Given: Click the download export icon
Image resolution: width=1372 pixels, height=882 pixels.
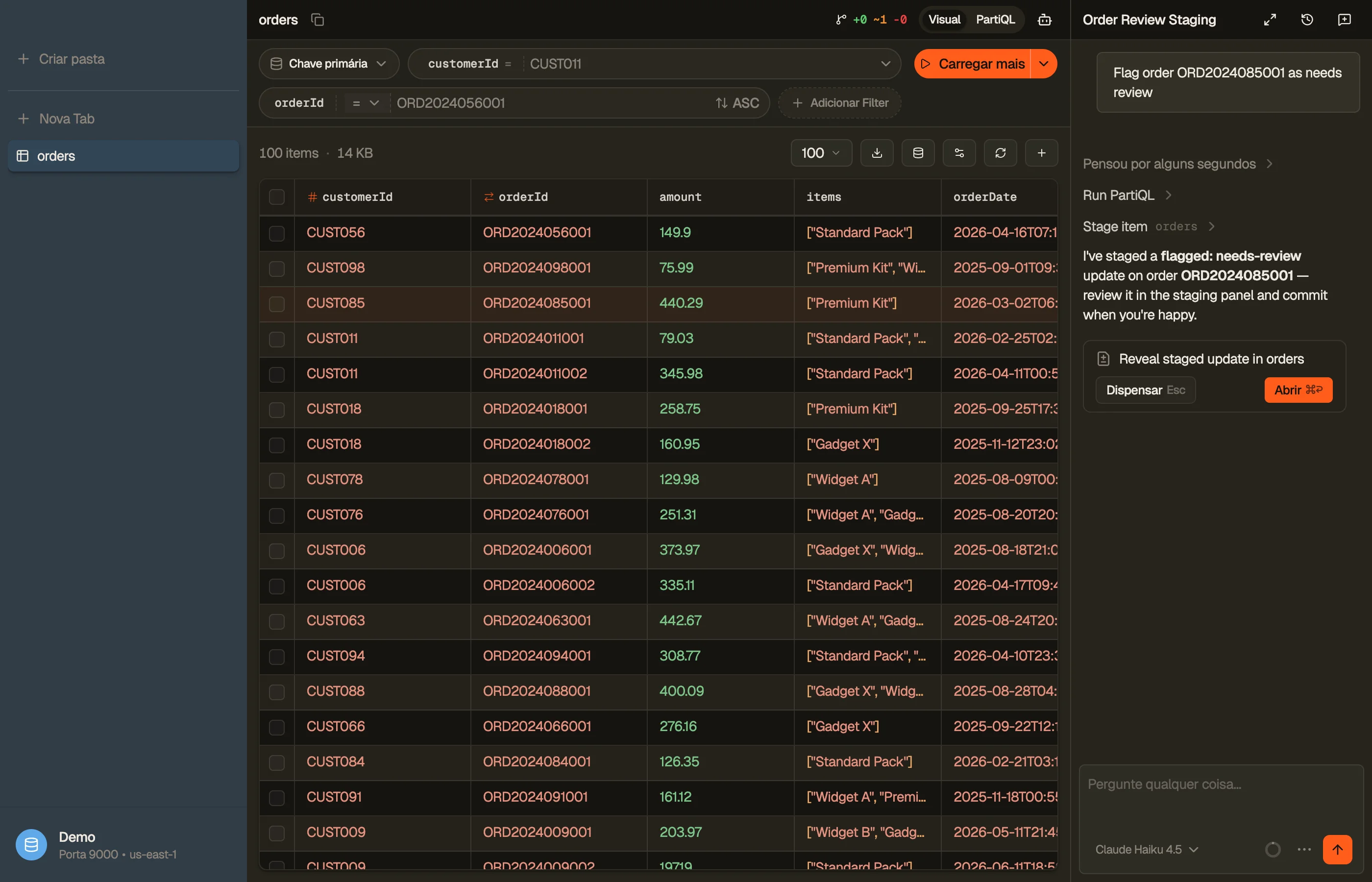Looking at the screenshot, I should click(x=877, y=153).
